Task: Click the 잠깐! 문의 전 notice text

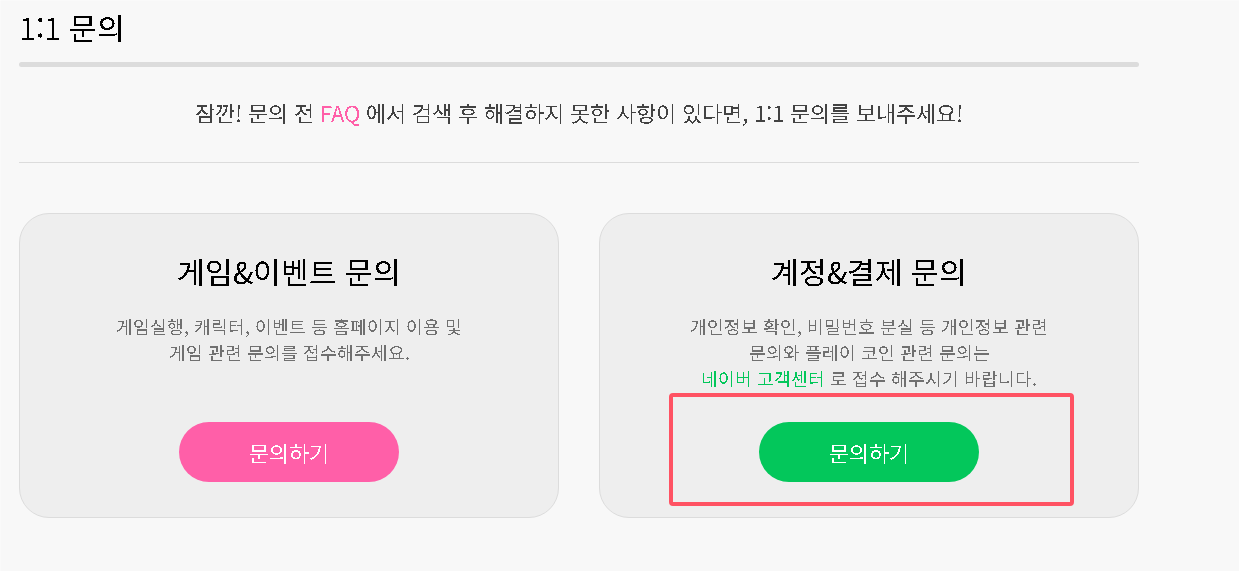Action: click(256, 113)
